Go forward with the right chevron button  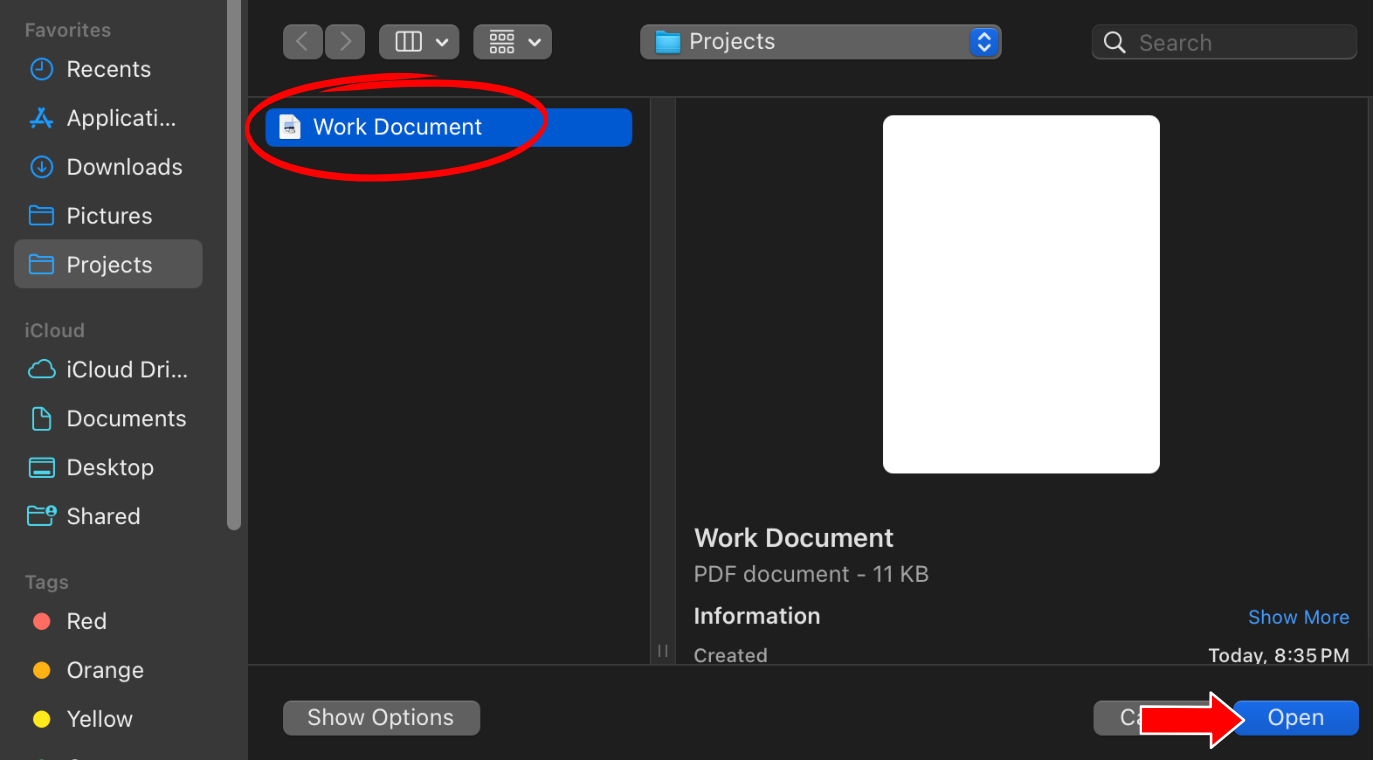click(x=345, y=42)
